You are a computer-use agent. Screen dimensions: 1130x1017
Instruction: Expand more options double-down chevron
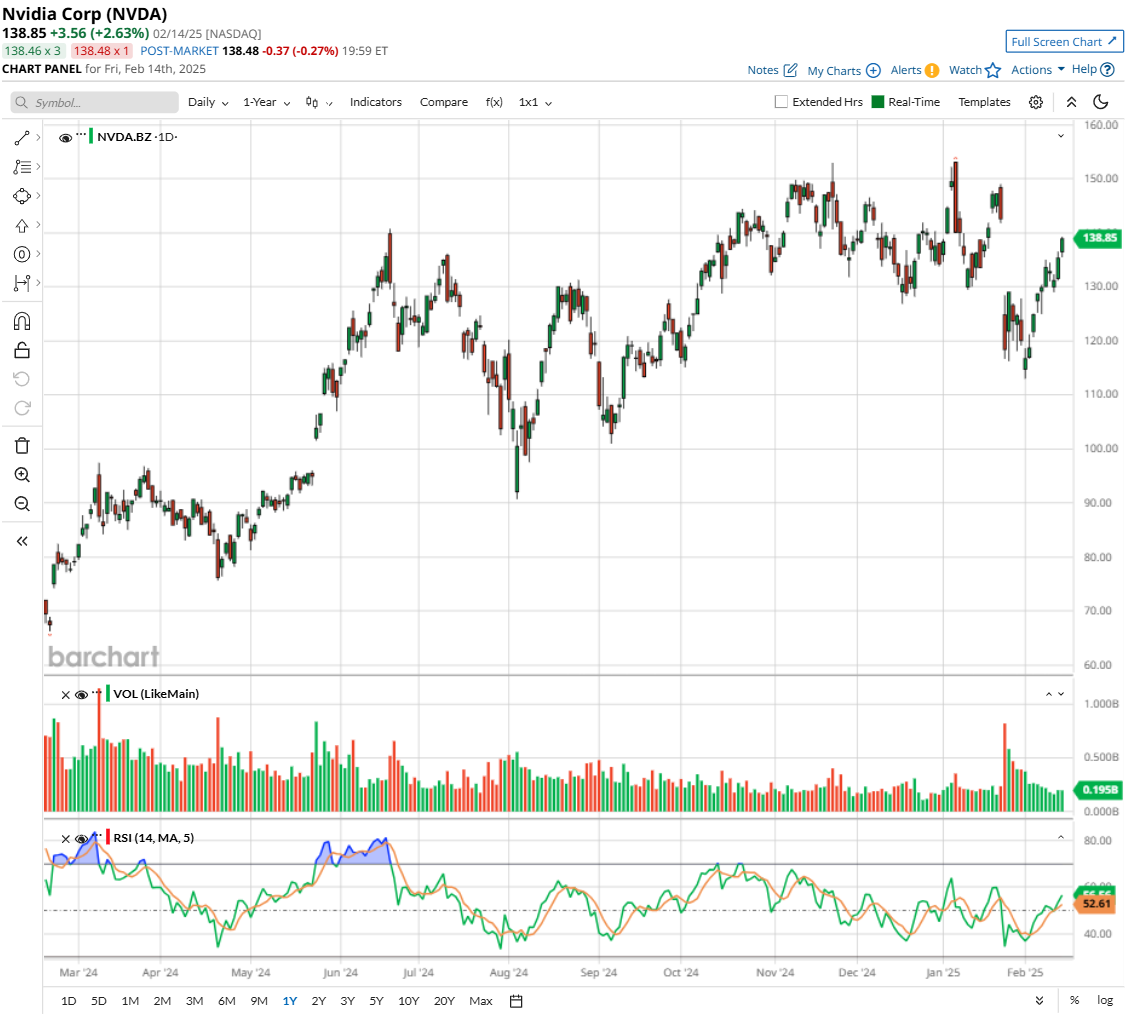tap(1039, 1000)
